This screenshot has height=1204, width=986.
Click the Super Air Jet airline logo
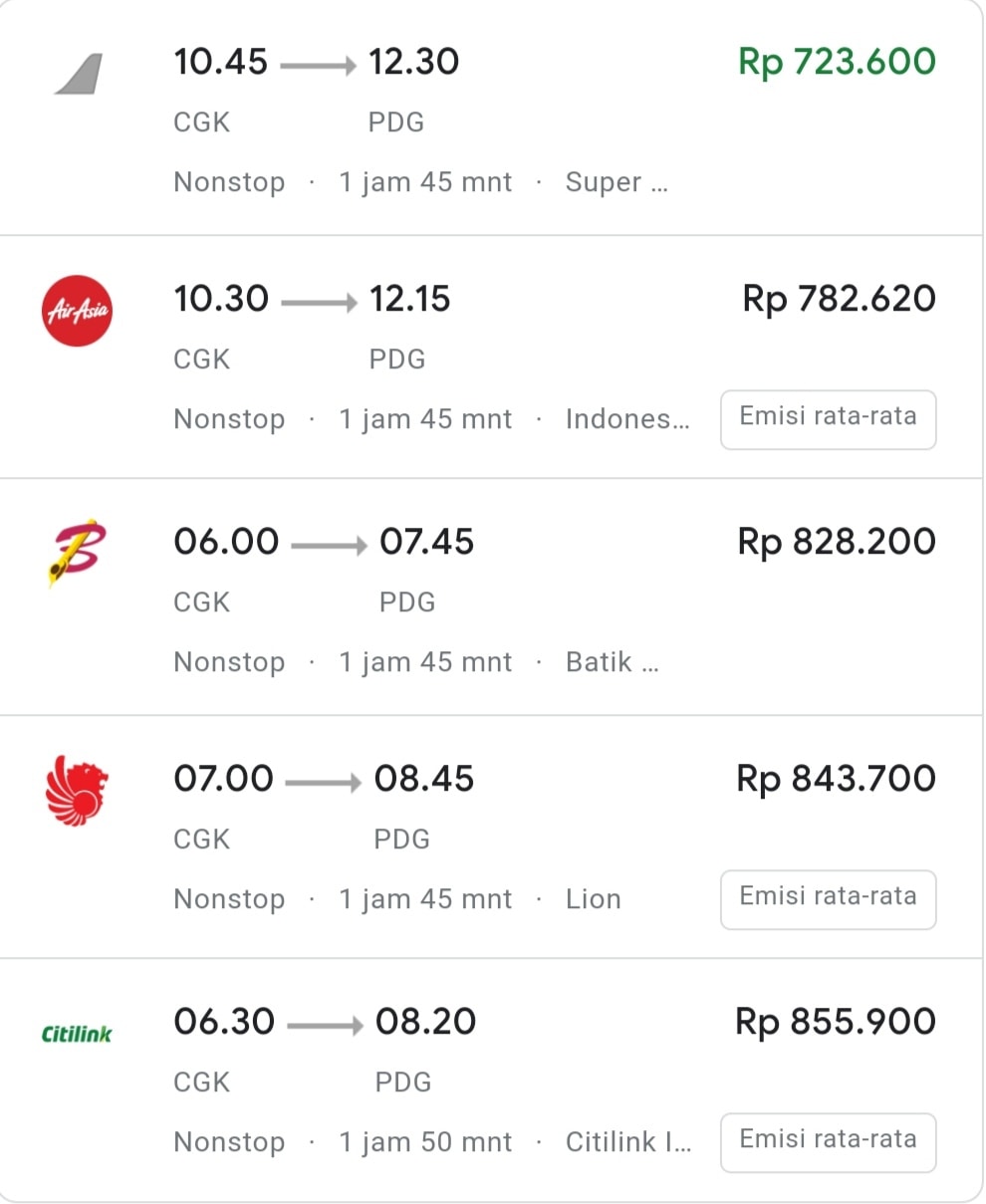coord(79,75)
